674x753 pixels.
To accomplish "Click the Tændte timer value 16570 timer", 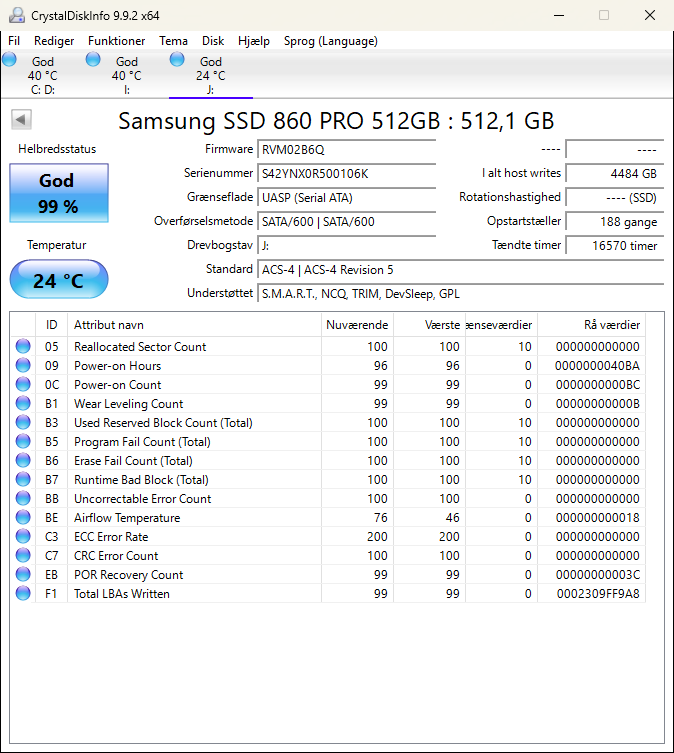I will (614, 245).
